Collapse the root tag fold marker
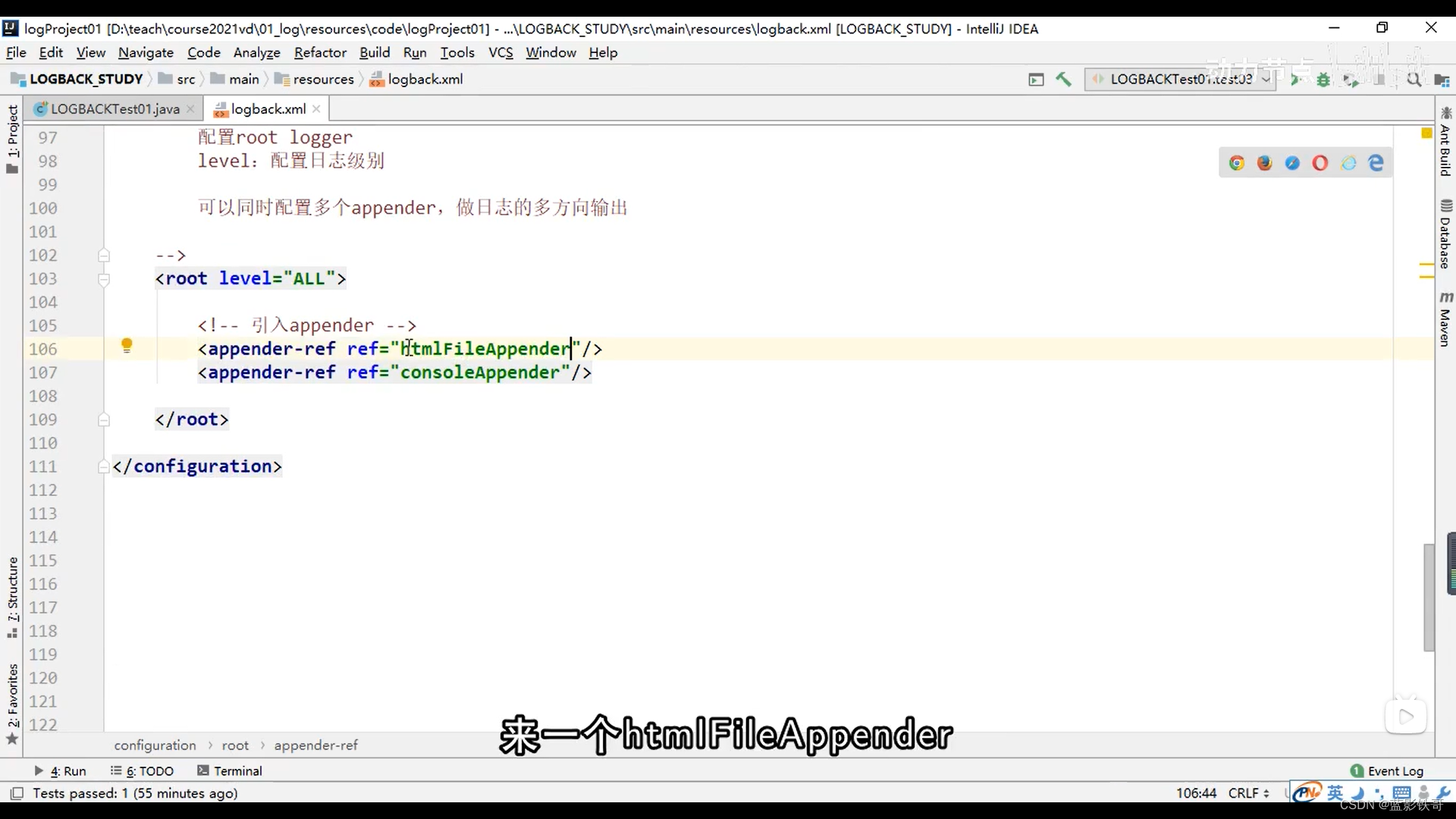The height and width of the screenshot is (819, 1456). click(x=104, y=280)
